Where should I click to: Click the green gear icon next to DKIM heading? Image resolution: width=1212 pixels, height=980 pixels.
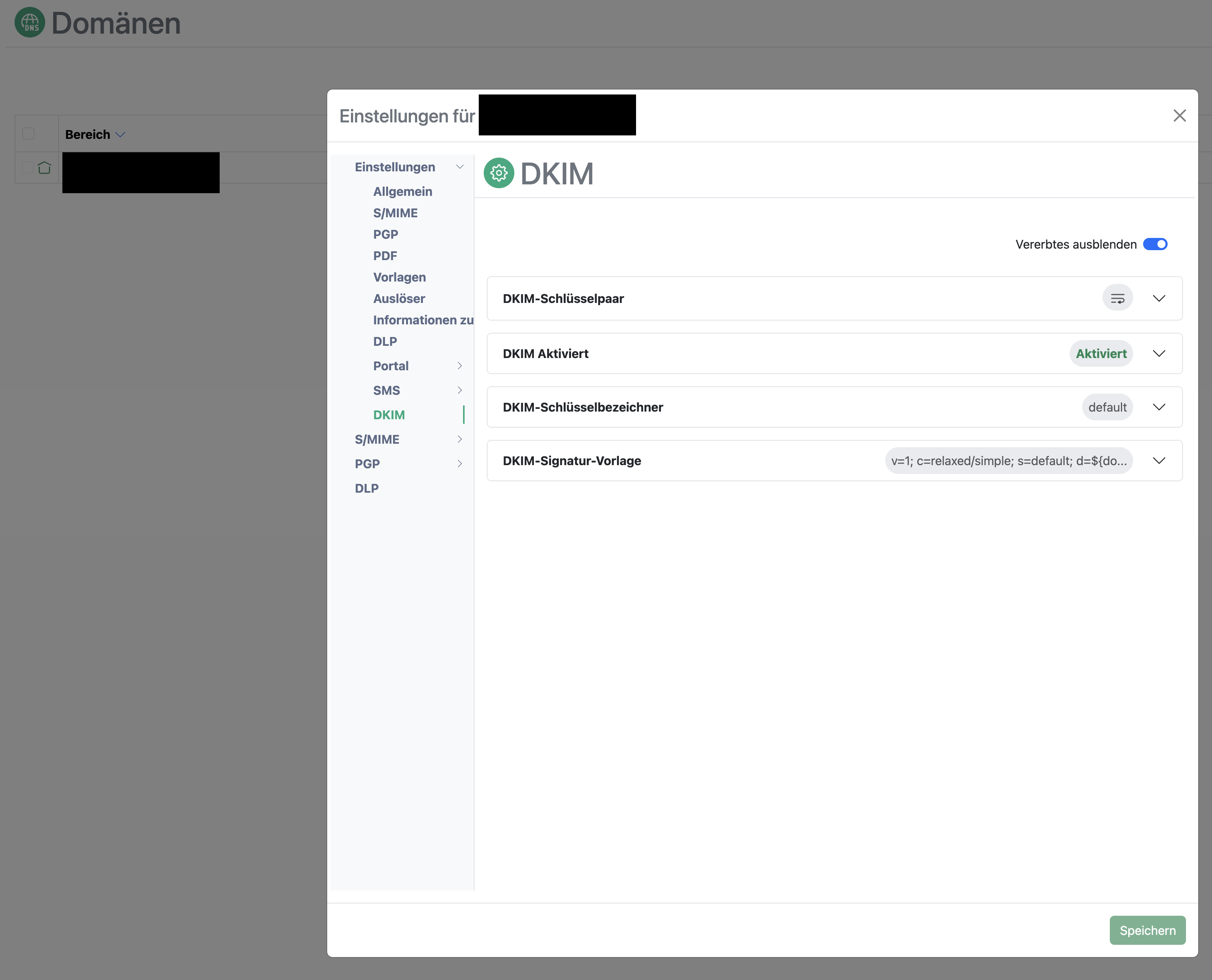(499, 173)
